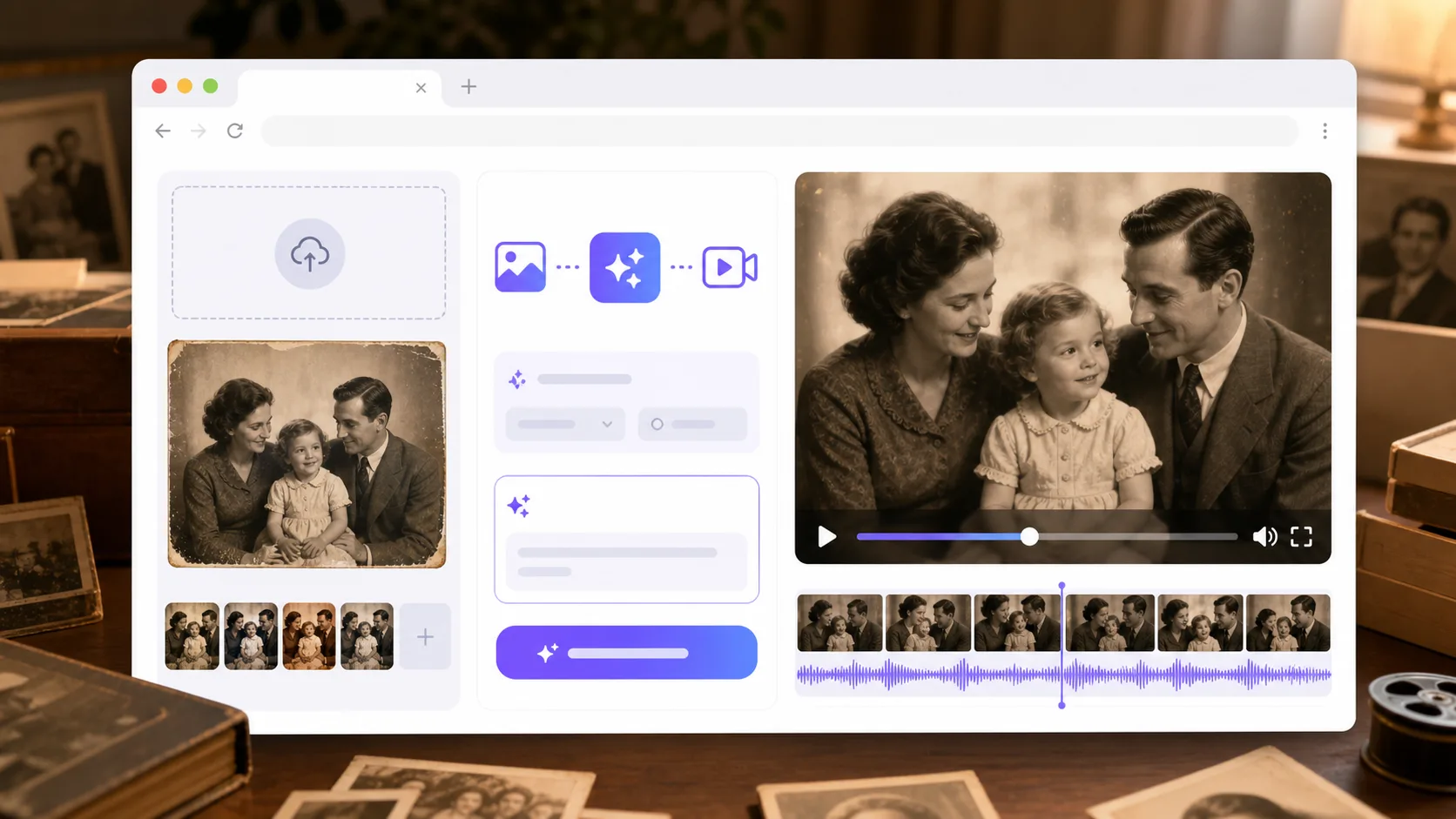Reload the page with the refresh icon

click(235, 131)
